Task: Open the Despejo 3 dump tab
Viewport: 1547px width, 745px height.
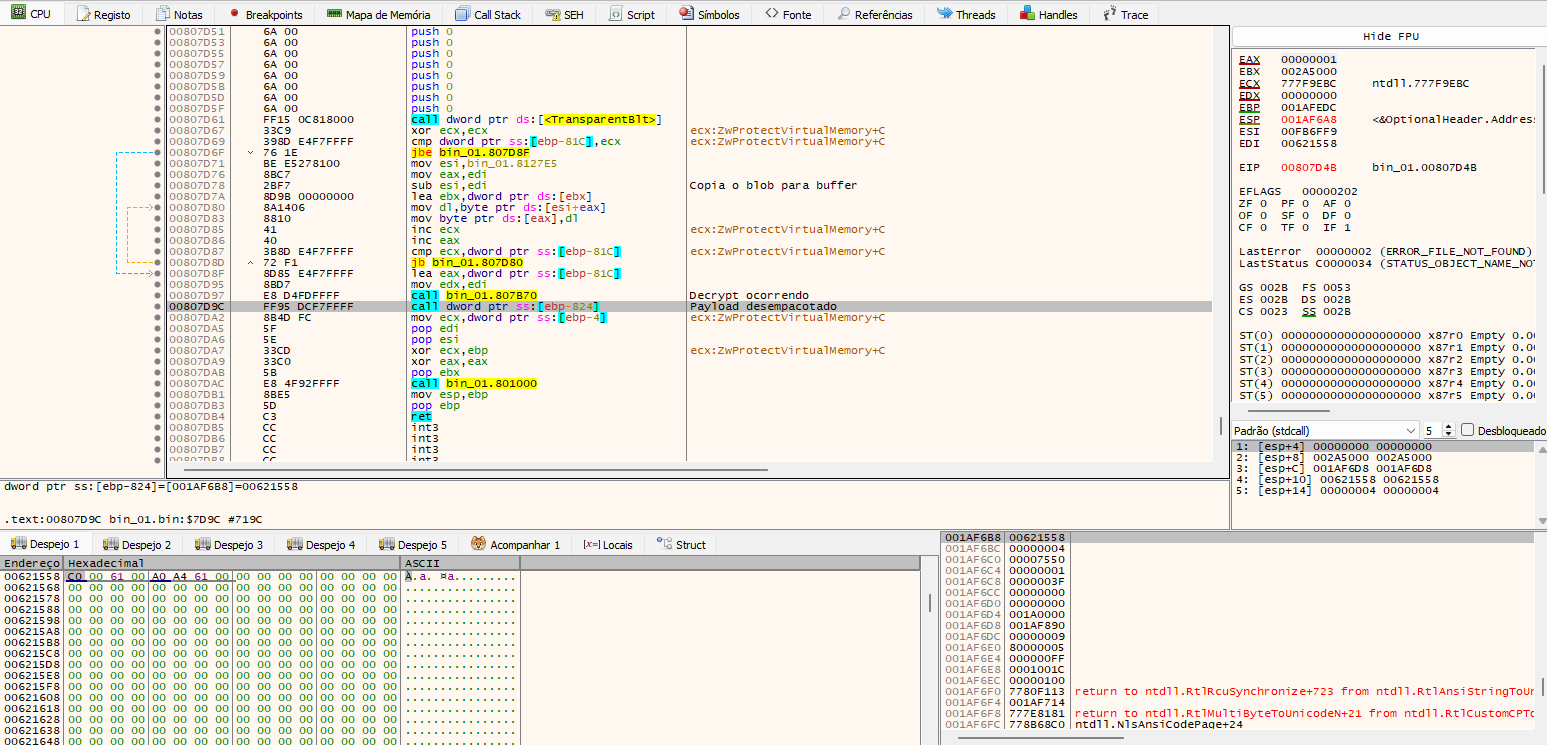Action: pos(229,544)
